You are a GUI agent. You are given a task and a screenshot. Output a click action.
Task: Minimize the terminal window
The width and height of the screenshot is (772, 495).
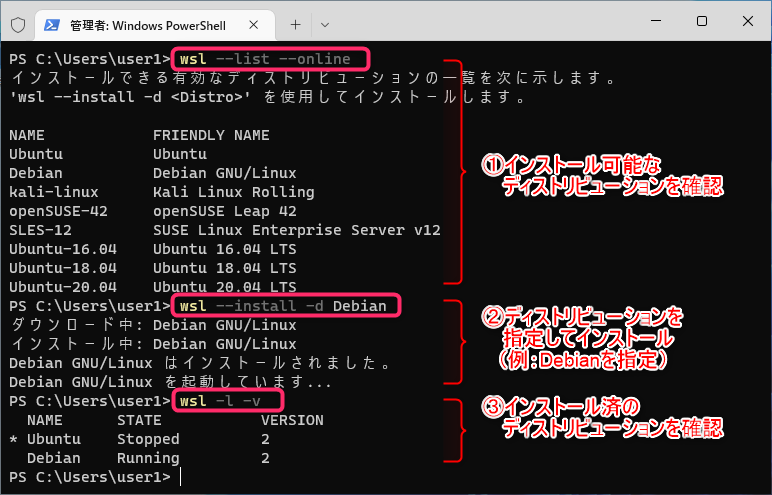656,21
